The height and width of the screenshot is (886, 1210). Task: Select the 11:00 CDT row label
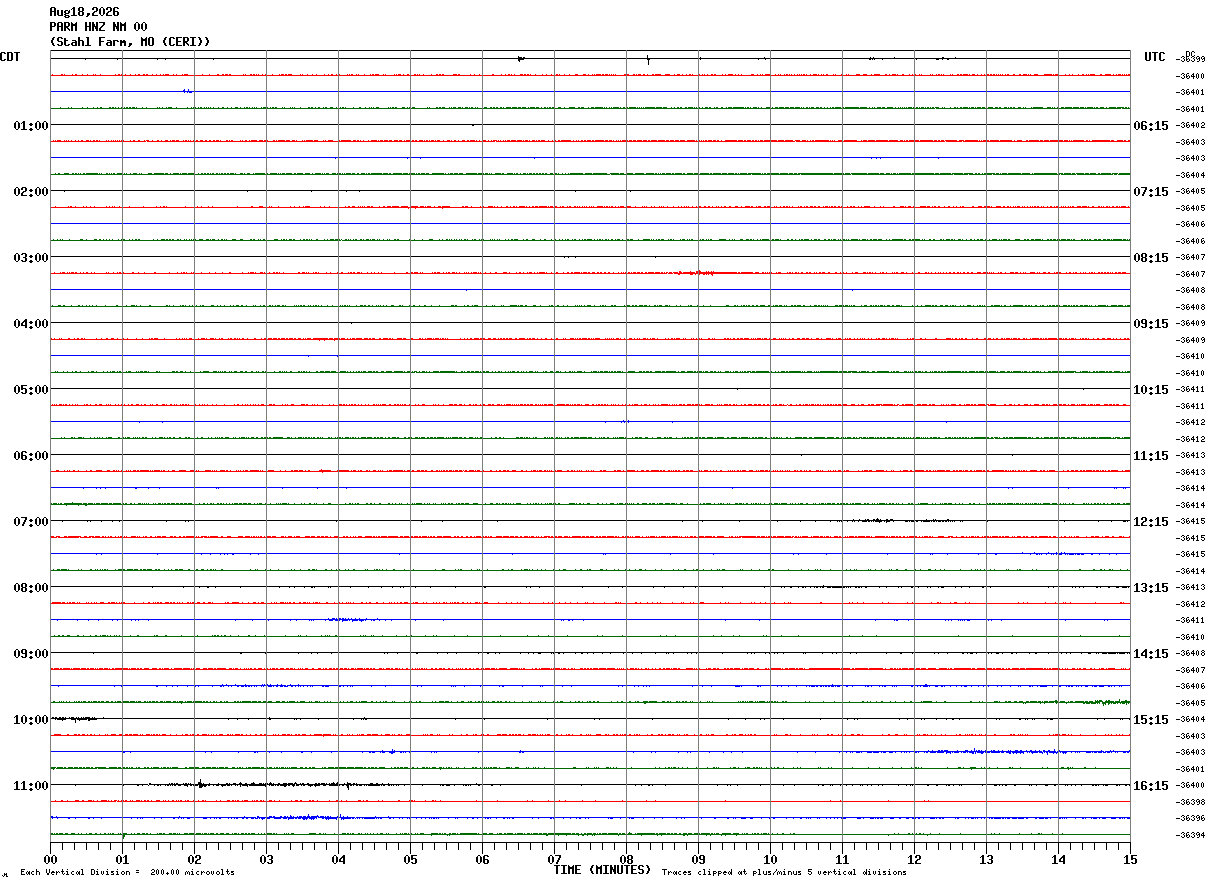(x=31, y=786)
